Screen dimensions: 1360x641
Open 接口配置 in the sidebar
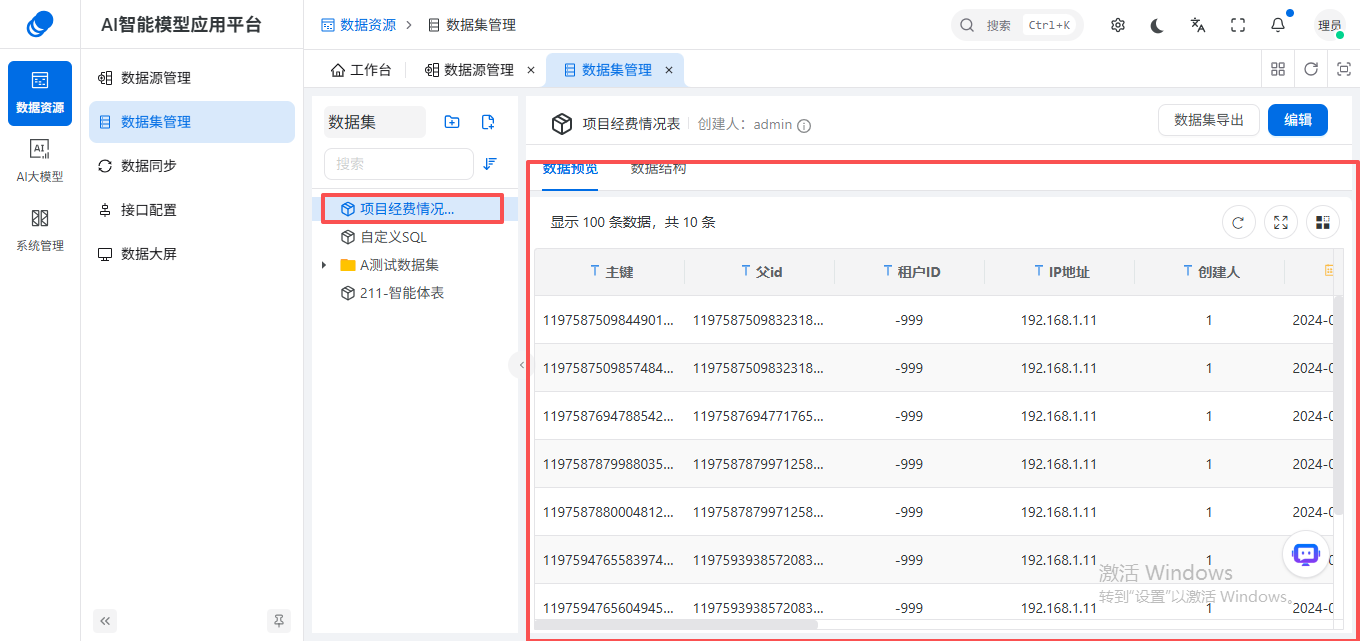click(192, 210)
